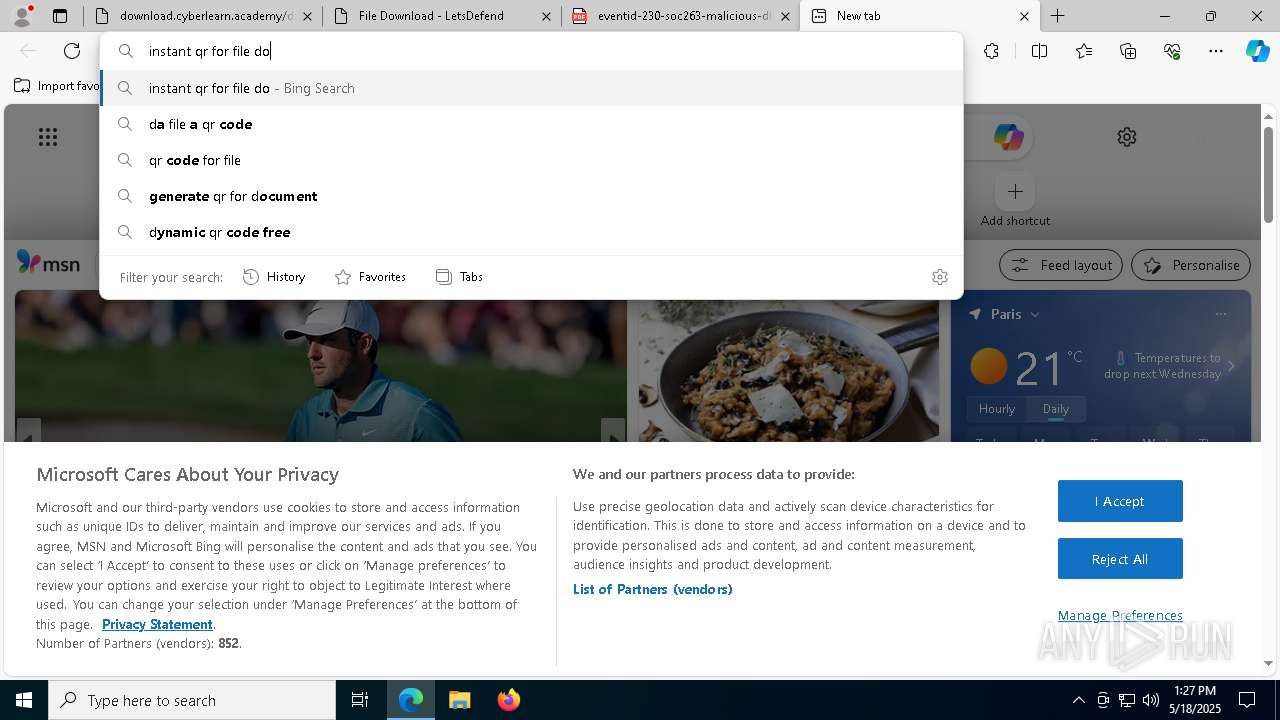Open weather card more options ellipsis

pos(1220,314)
